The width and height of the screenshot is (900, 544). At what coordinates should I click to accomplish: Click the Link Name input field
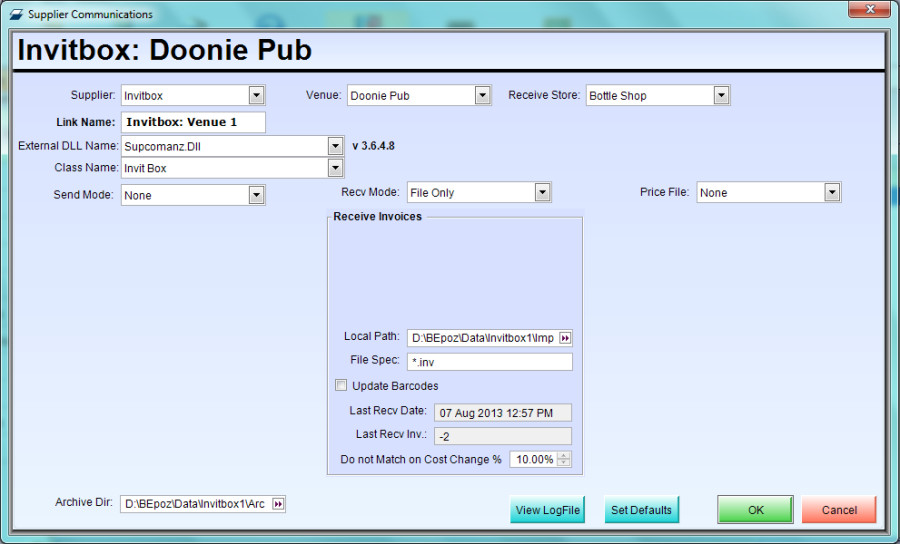point(193,122)
